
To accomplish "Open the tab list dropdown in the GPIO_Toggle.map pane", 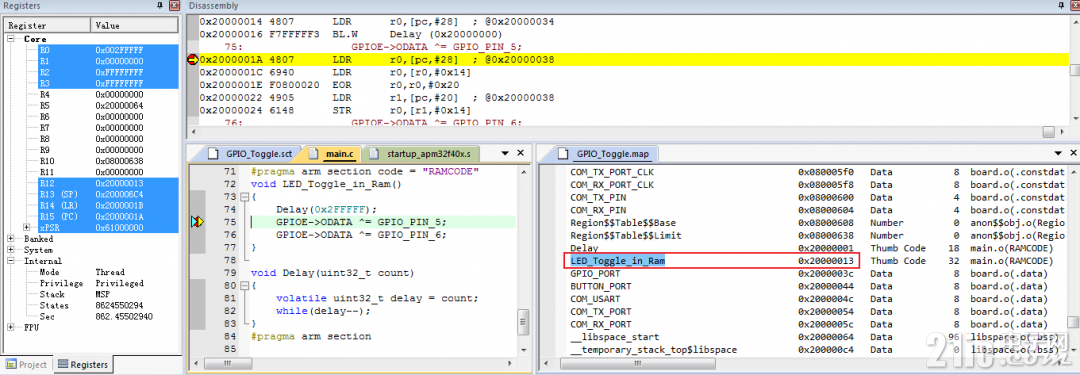I will 1057,153.
